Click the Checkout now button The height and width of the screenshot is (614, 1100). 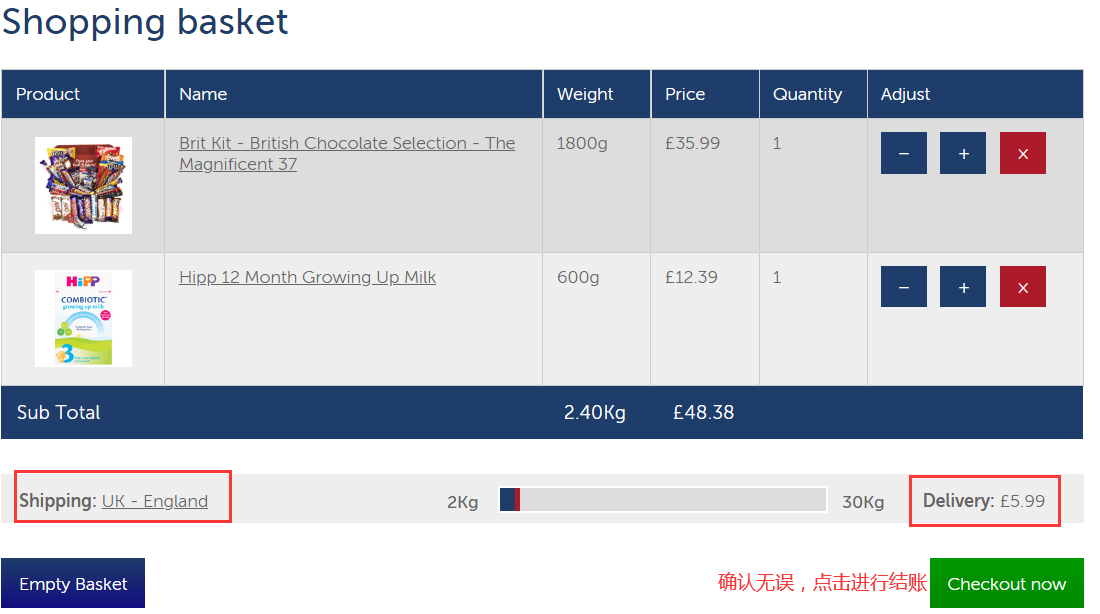coord(1006,584)
